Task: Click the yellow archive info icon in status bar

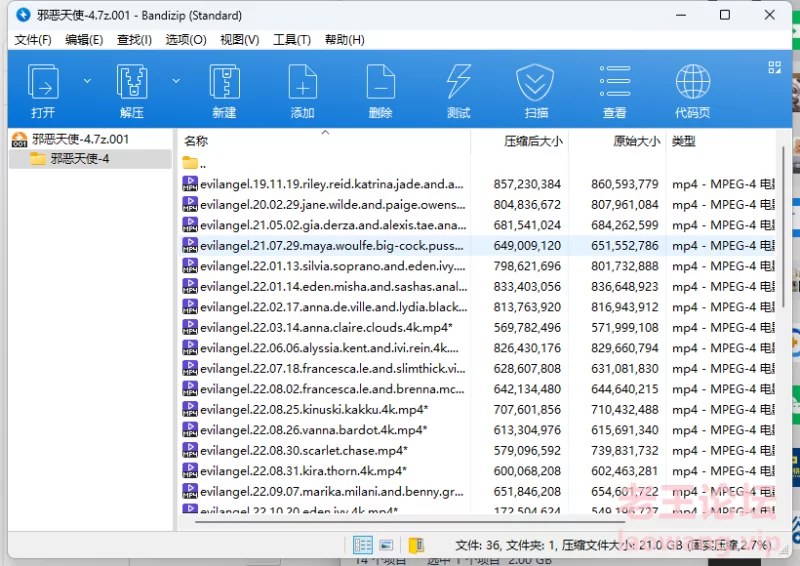Action: point(416,545)
